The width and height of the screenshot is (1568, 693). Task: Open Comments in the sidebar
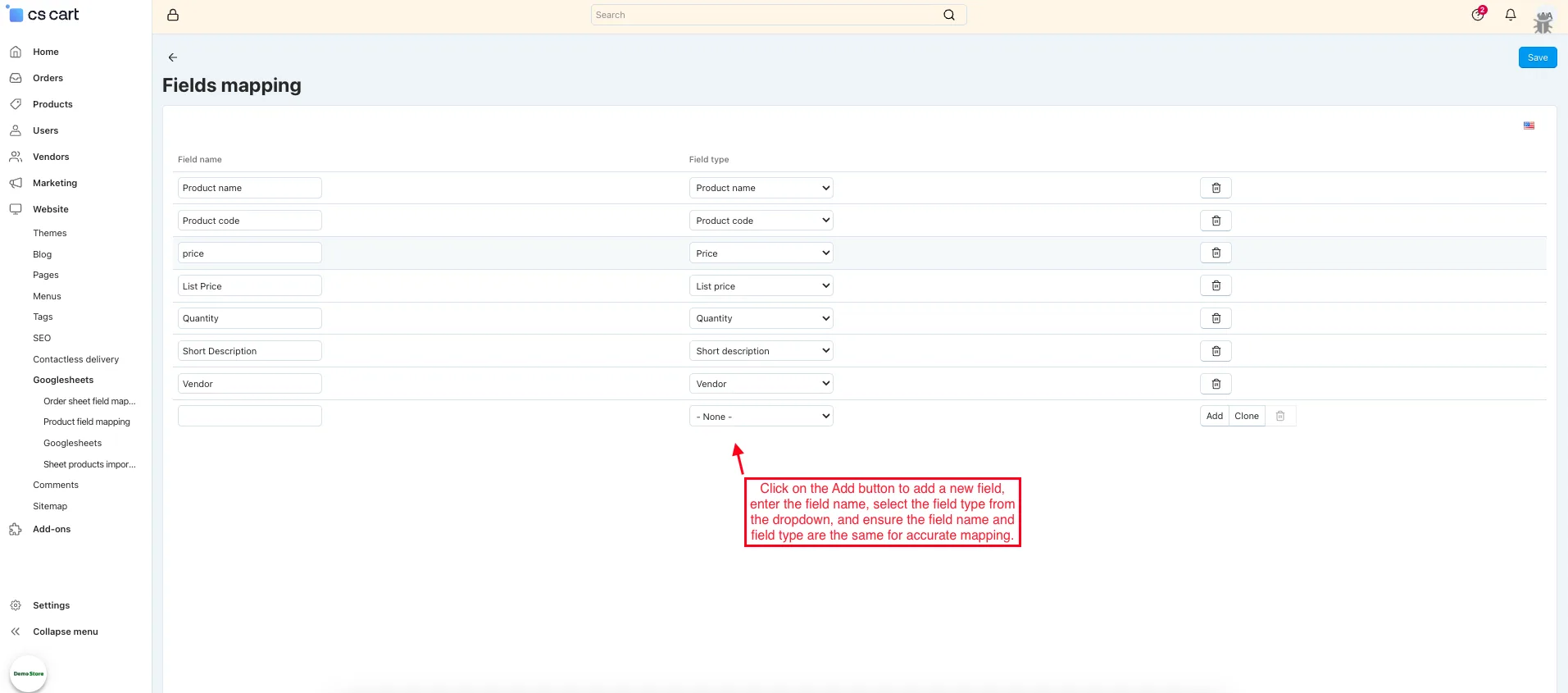pyautogui.click(x=56, y=485)
